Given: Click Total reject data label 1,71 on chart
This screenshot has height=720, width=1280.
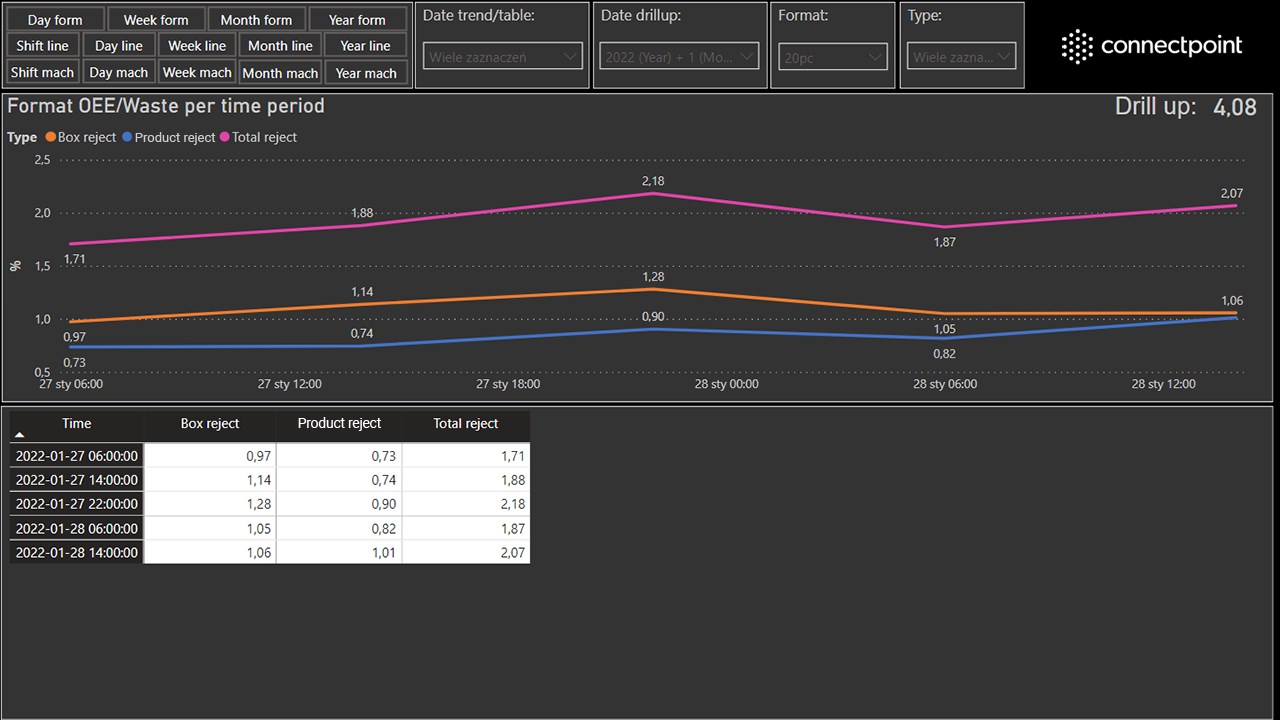Looking at the screenshot, I should click(x=74, y=259).
